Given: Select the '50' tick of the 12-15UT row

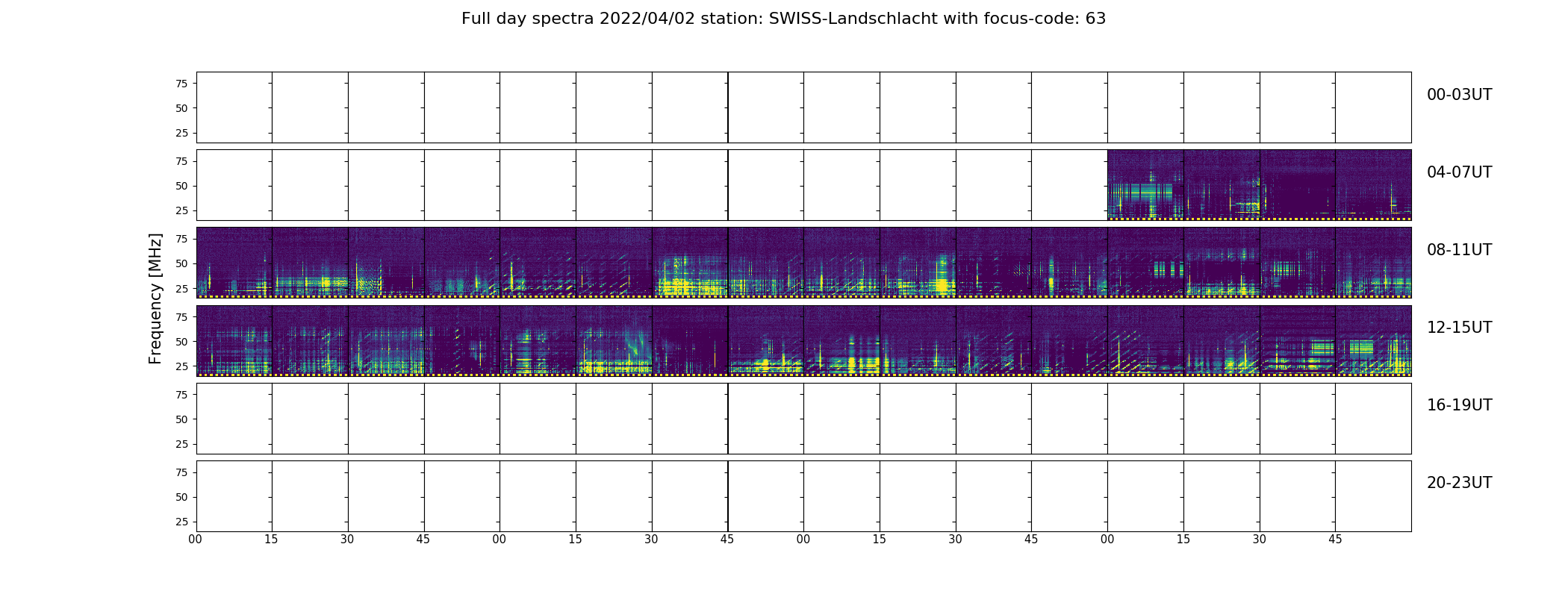Looking at the screenshot, I should (181, 341).
